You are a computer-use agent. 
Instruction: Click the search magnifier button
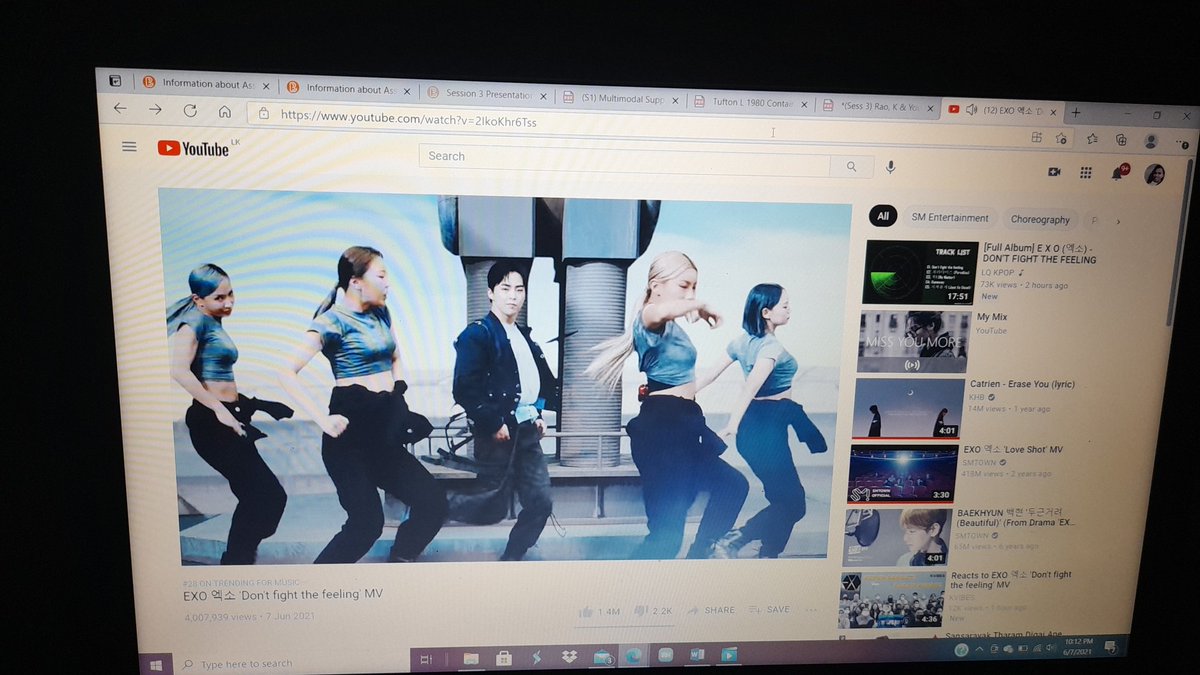click(x=851, y=167)
